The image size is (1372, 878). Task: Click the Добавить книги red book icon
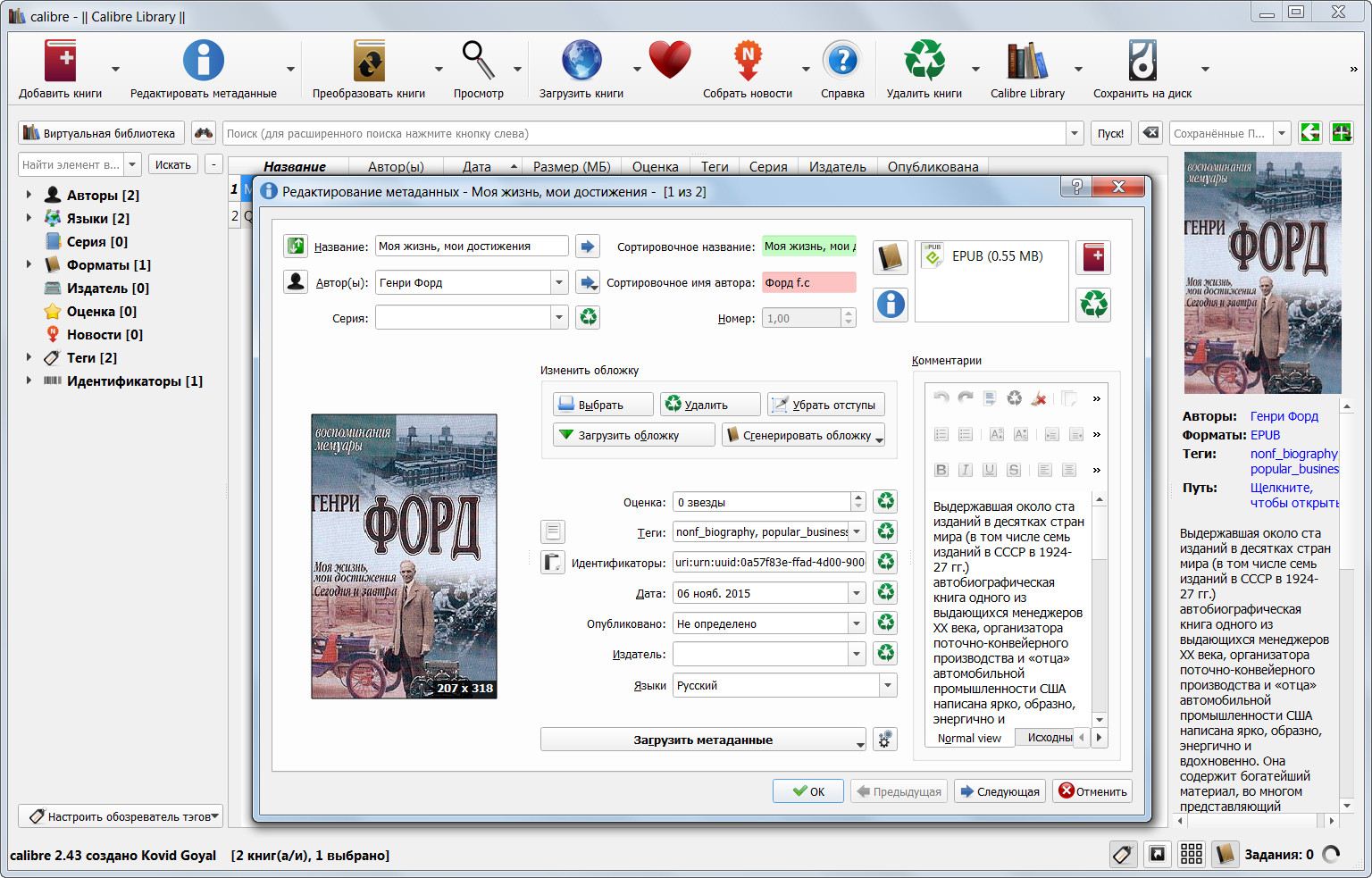[x=60, y=62]
